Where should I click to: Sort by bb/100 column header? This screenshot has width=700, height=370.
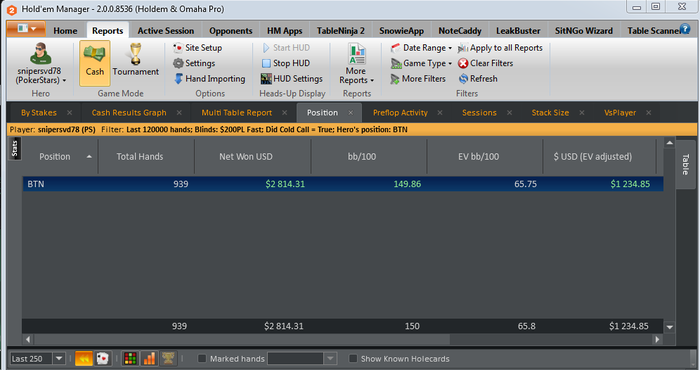(369, 157)
